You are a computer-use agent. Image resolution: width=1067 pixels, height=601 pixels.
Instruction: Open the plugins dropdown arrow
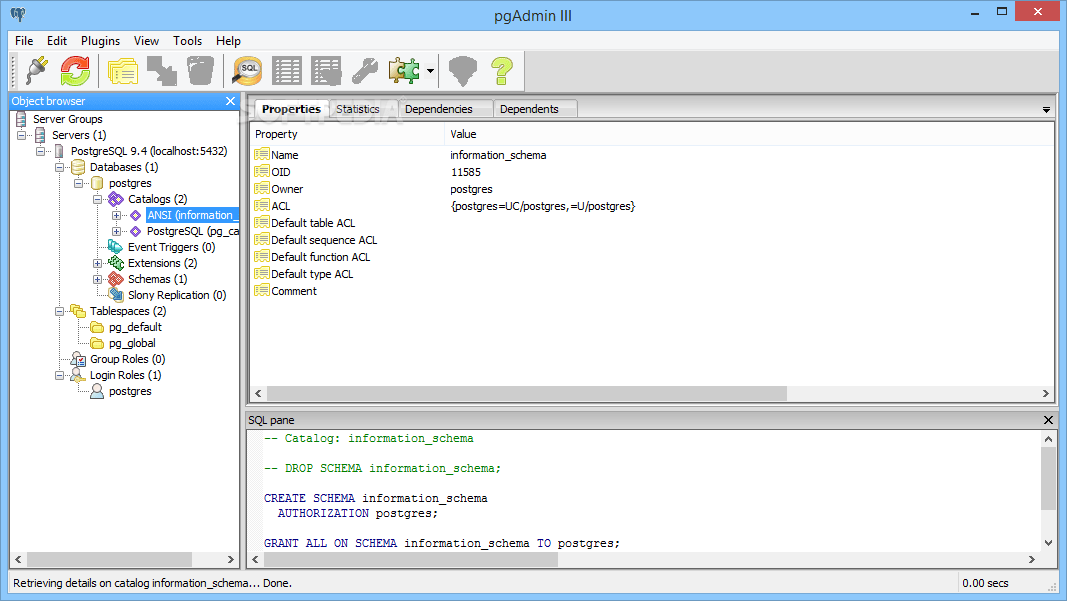pyautogui.click(x=430, y=70)
